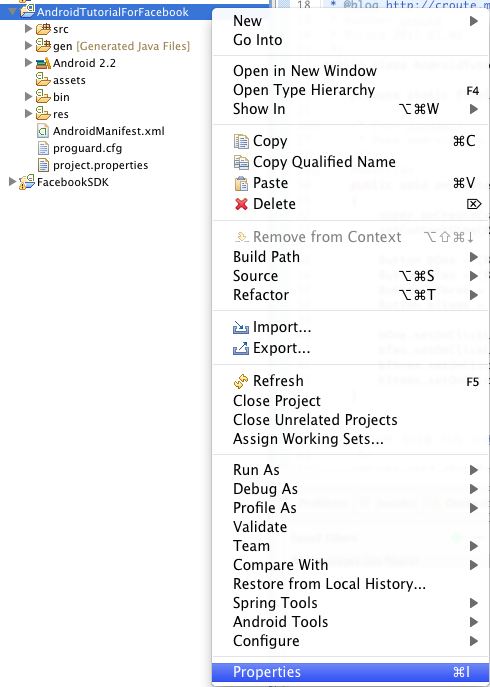This screenshot has height=687, width=490.
Task: Select the assets folder label
Action: tap(69, 80)
